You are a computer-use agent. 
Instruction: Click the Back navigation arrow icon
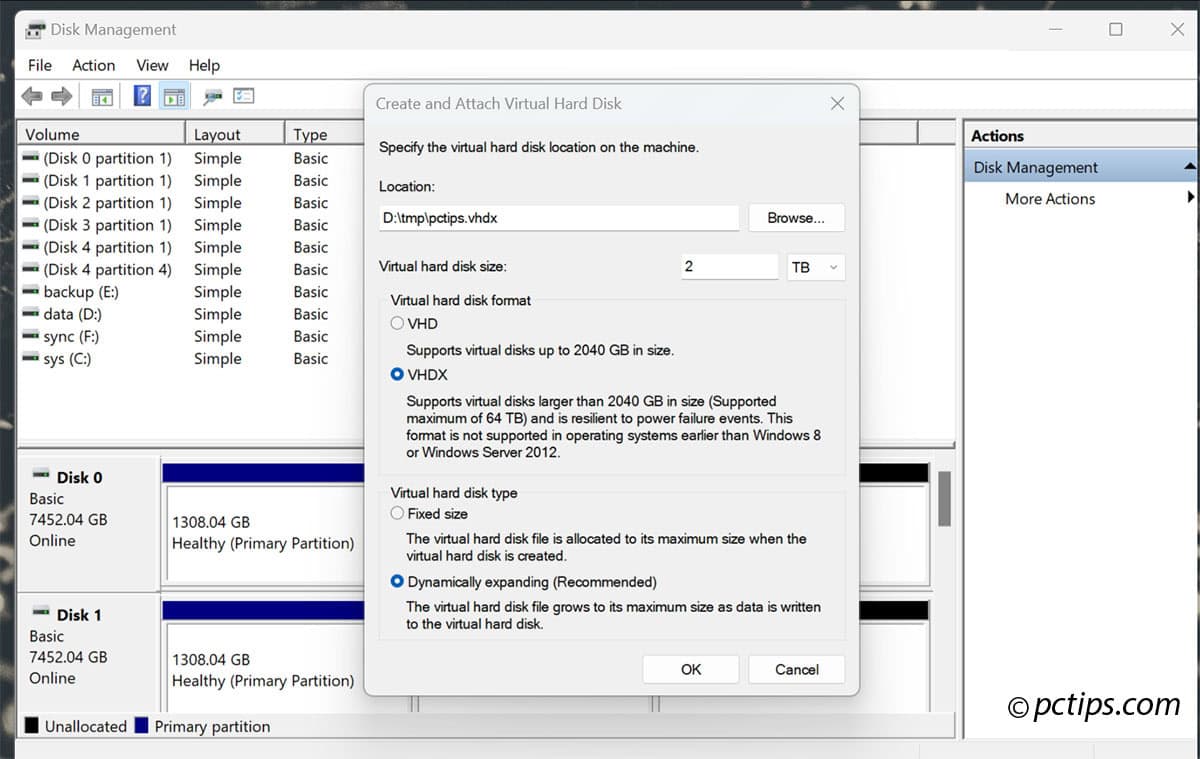[x=30, y=96]
